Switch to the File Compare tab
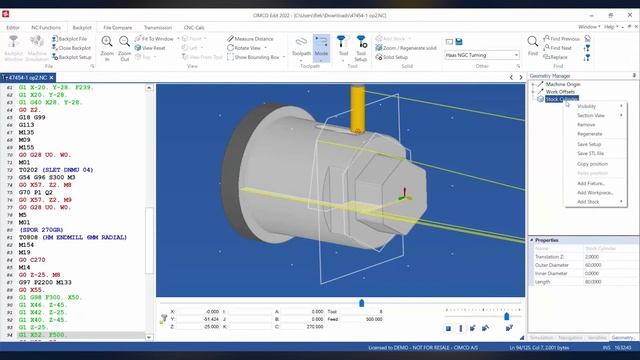The height and width of the screenshot is (360, 640). tap(118, 27)
